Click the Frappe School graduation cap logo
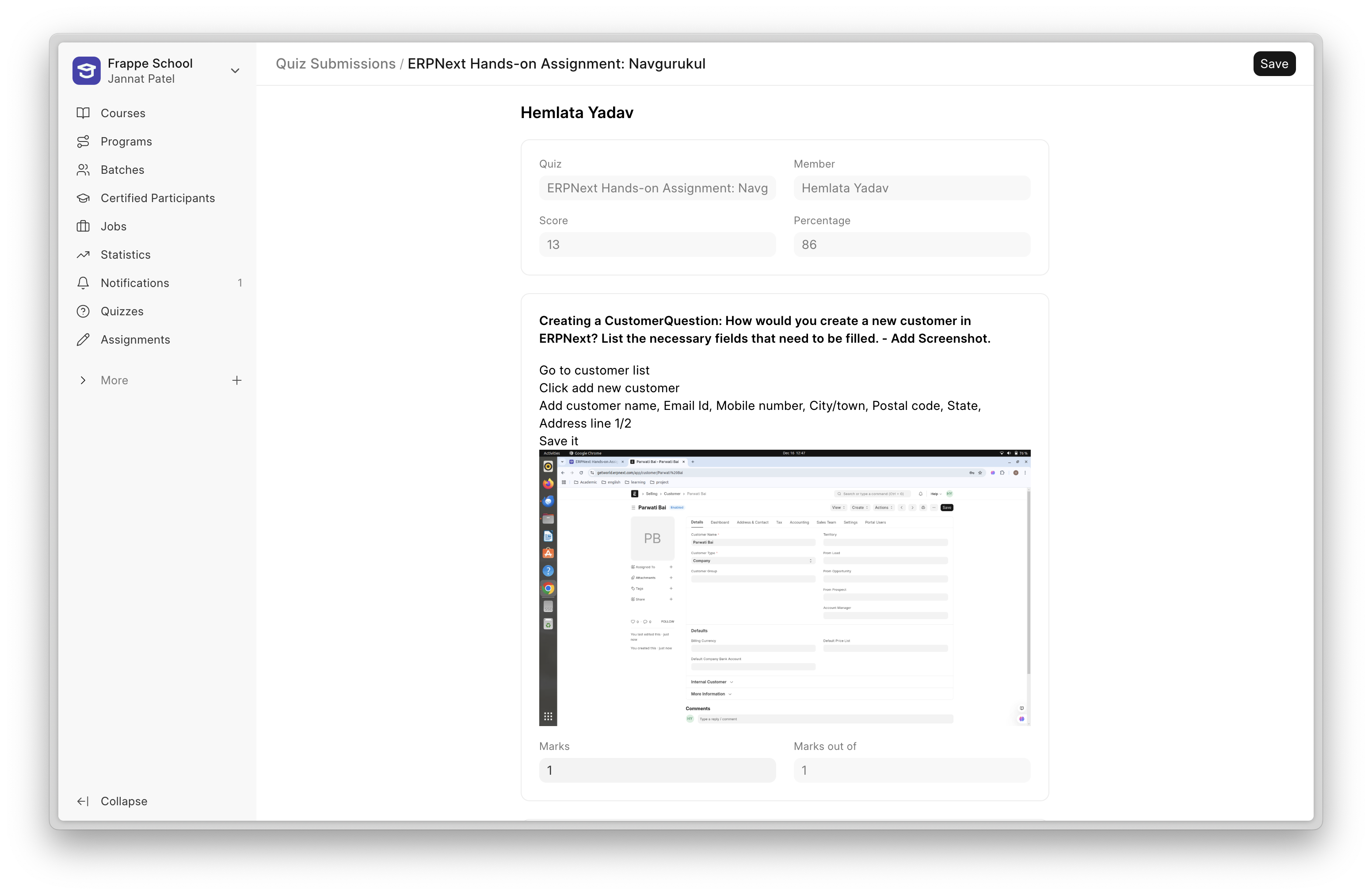 87,71
